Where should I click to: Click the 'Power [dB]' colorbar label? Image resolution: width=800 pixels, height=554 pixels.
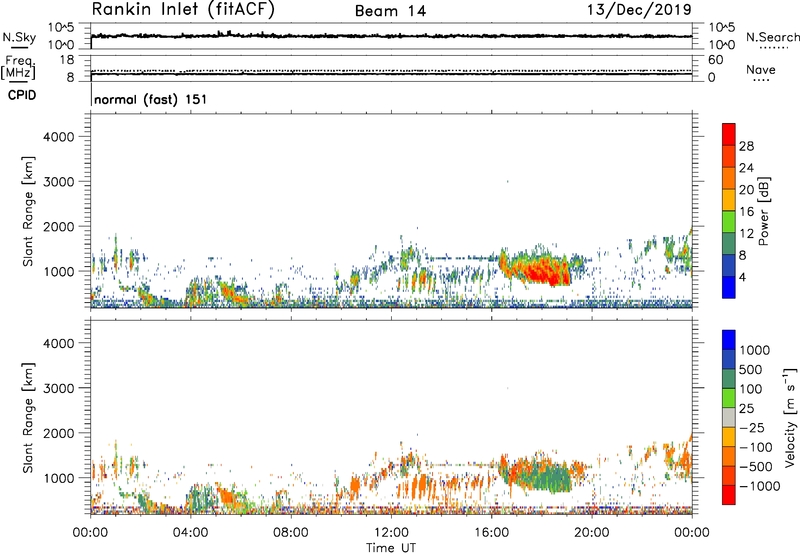(763, 211)
